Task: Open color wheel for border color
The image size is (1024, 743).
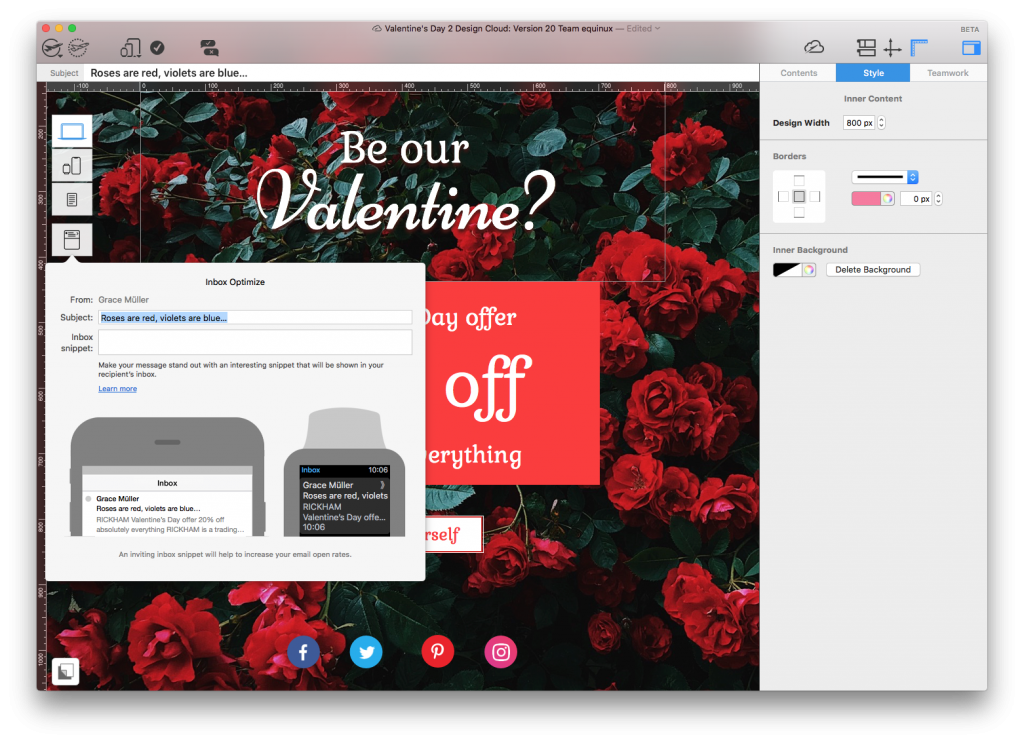Action: (x=887, y=198)
